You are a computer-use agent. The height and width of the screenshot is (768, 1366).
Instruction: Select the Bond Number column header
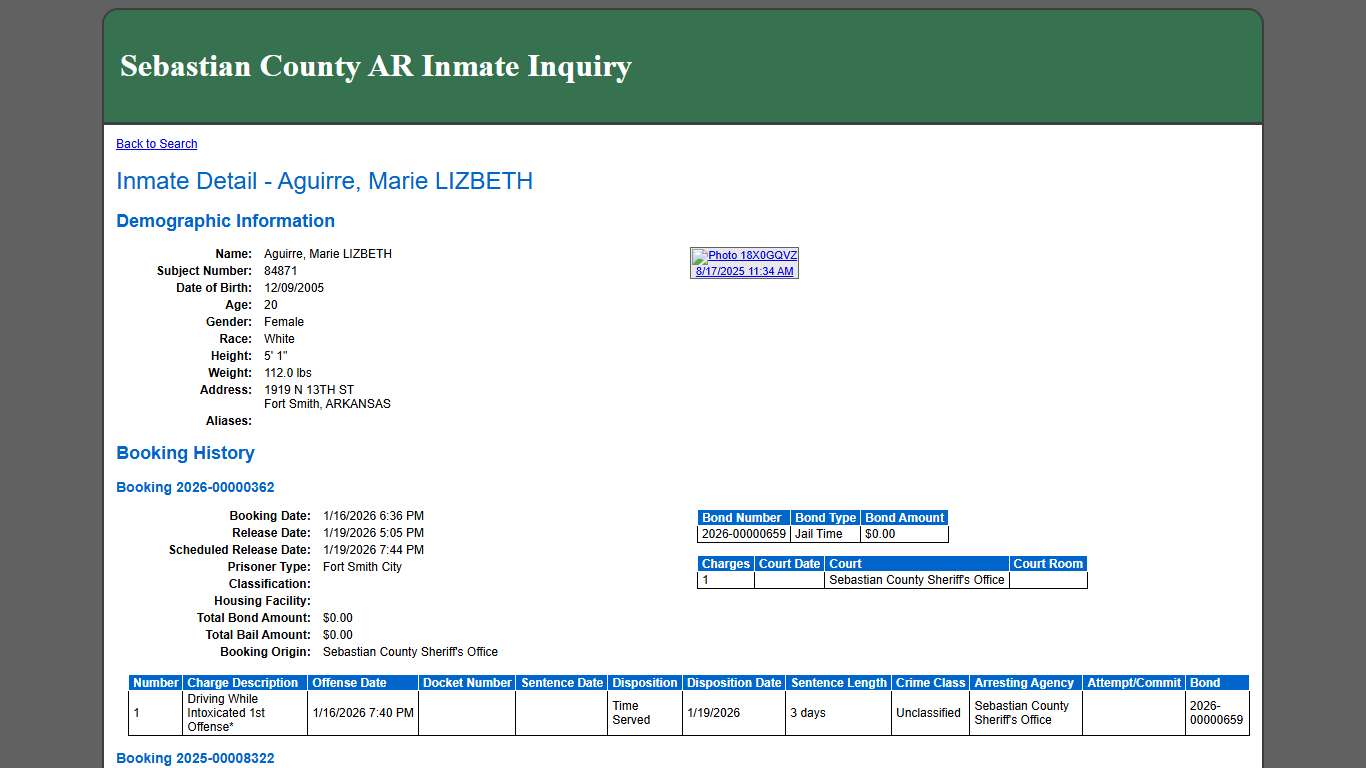click(x=742, y=517)
